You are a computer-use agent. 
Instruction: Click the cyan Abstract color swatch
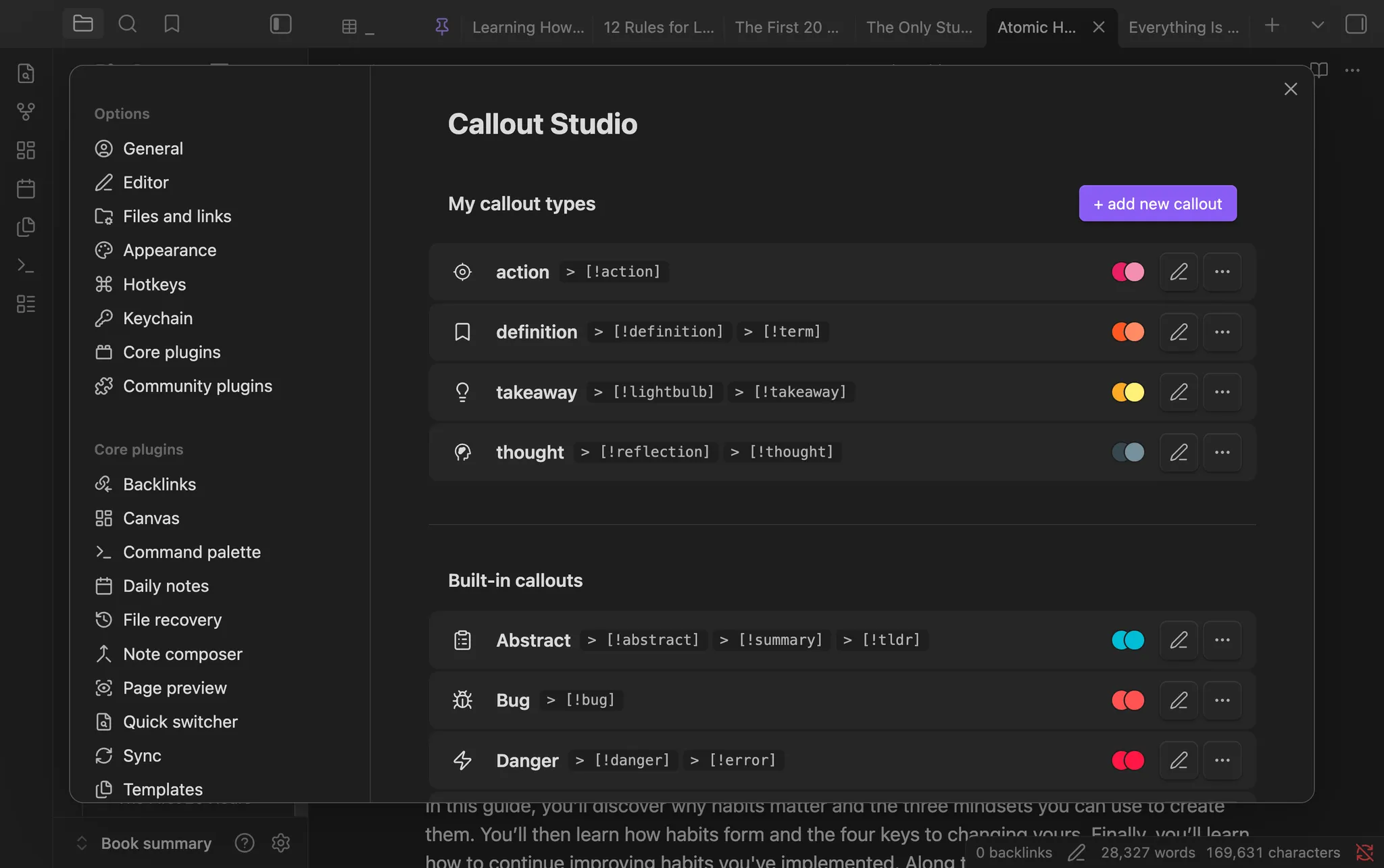pyautogui.click(x=1128, y=640)
